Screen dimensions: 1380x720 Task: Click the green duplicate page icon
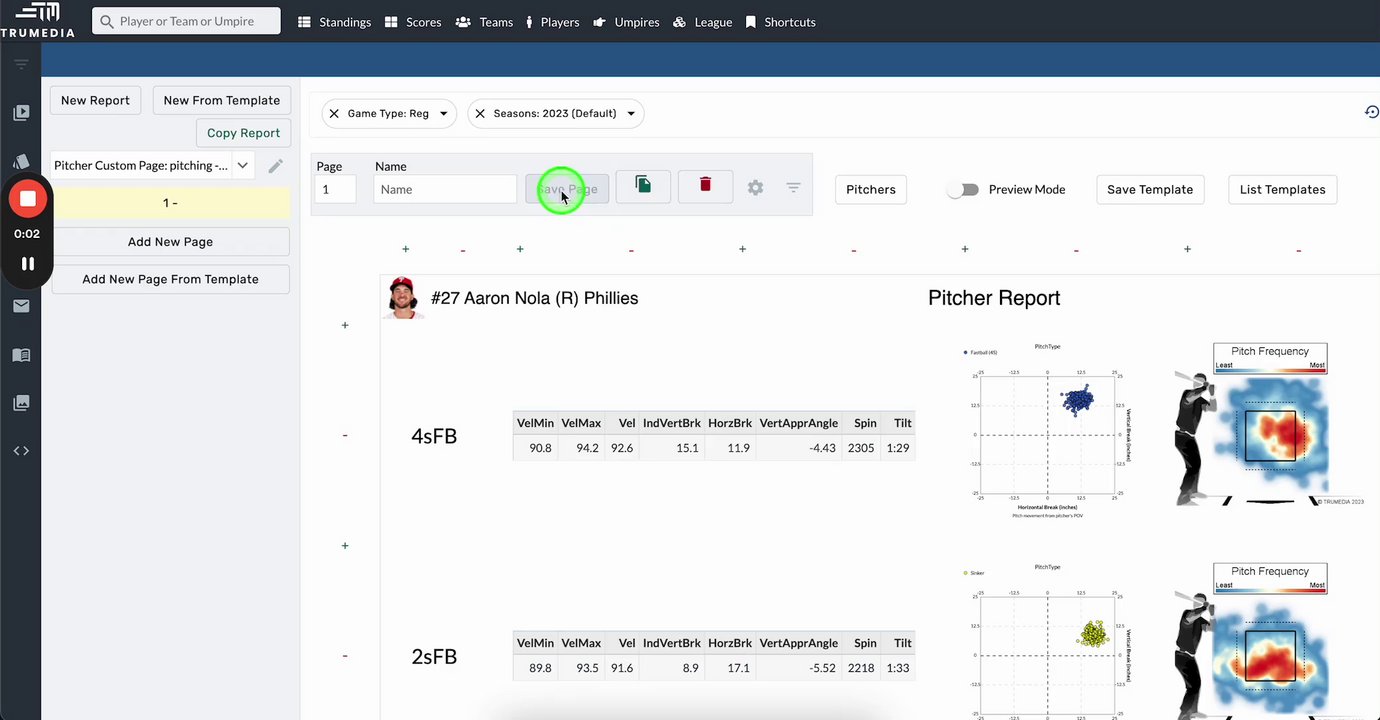[643, 185]
